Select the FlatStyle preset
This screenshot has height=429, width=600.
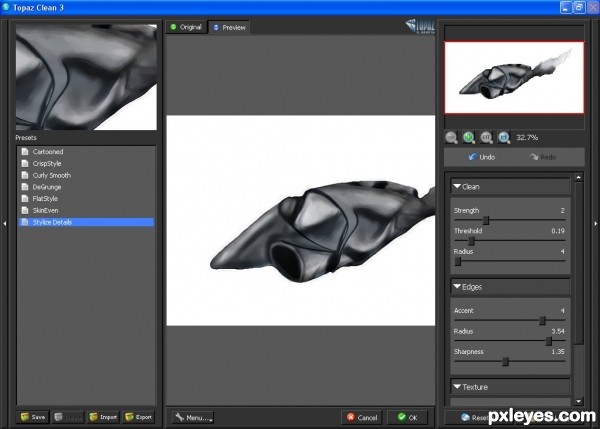(86, 199)
